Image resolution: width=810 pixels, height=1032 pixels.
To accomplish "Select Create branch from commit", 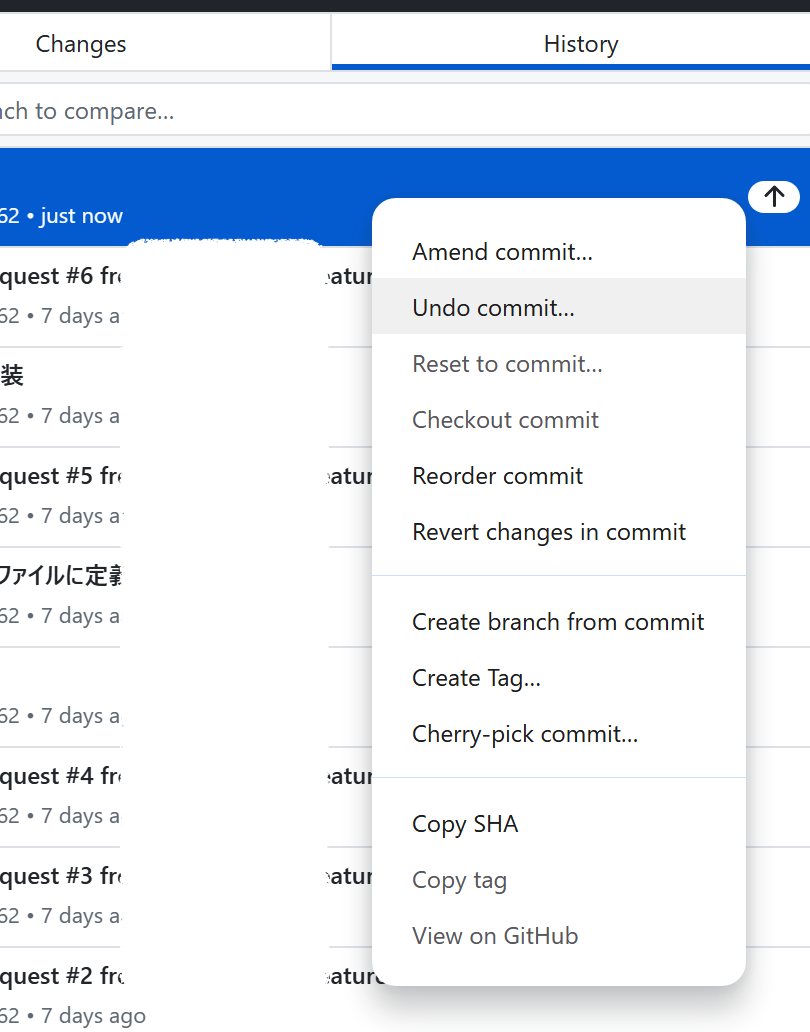I will pos(559,621).
